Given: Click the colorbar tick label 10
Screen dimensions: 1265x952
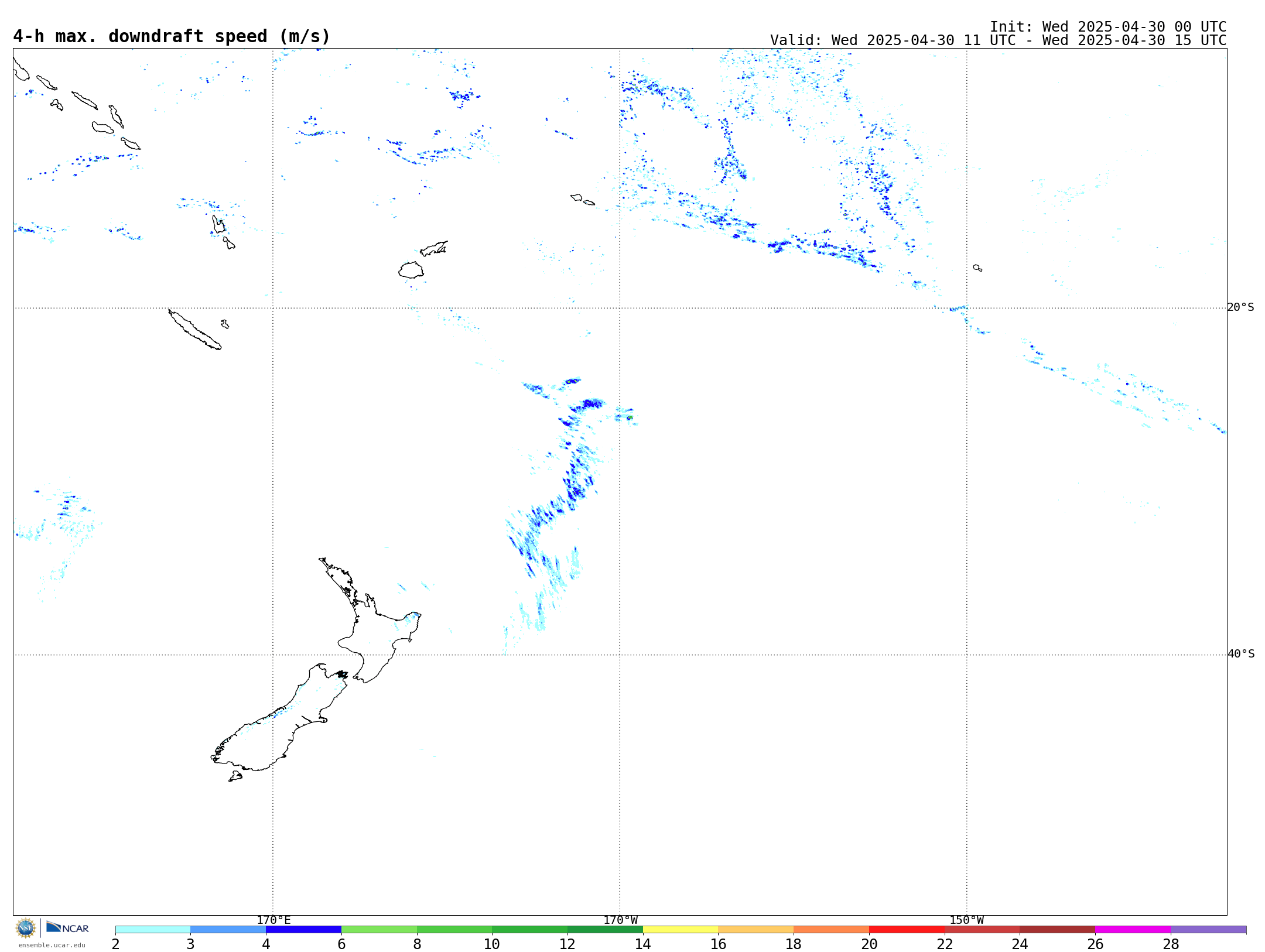Looking at the screenshot, I should point(492,944).
